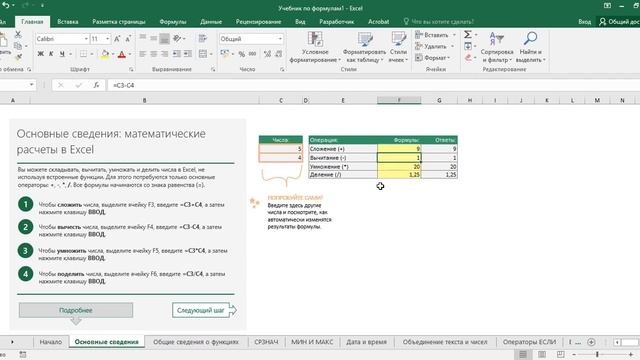640x360 pixels.
Task: Toggle bold Ж formatting
Action: tap(40, 54)
